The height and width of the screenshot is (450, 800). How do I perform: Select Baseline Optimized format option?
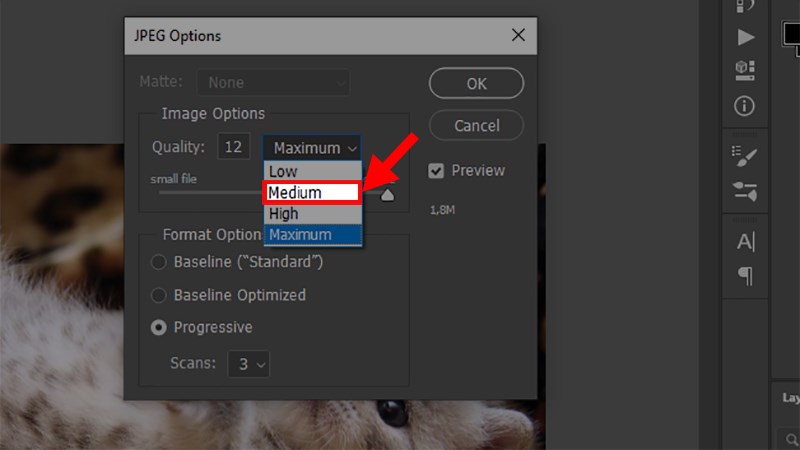coord(158,295)
